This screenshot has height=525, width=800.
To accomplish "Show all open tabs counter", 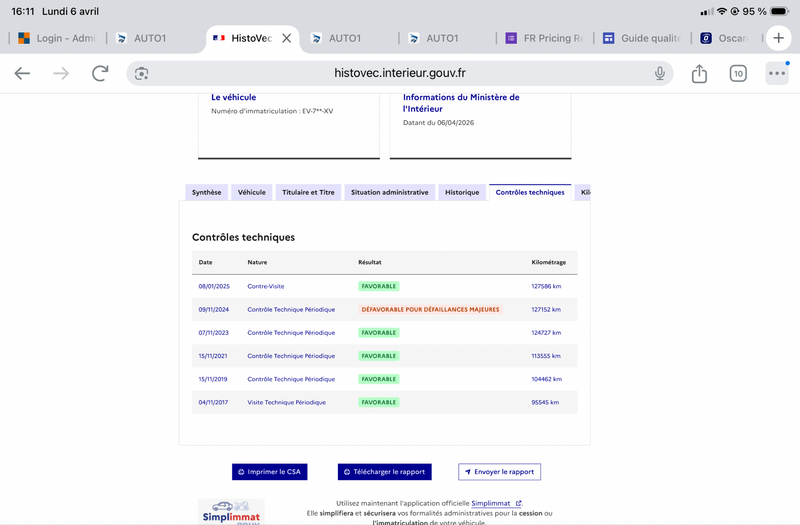I will (x=738, y=73).
